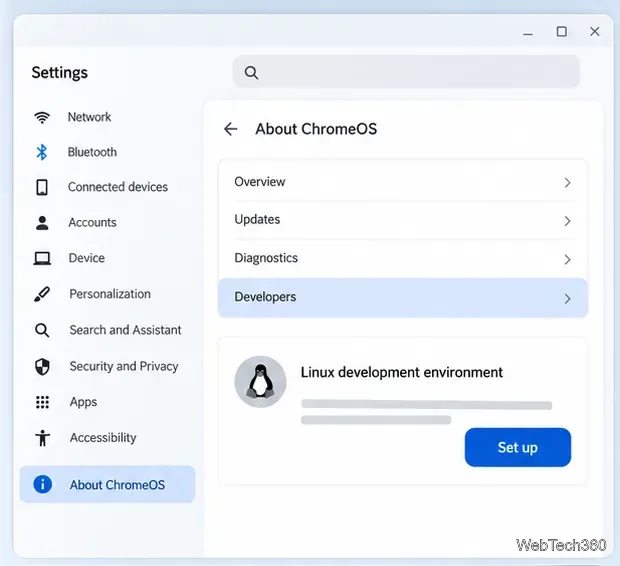Expand the Updates row chevron
The image size is (620, 566).
point(567,221)
